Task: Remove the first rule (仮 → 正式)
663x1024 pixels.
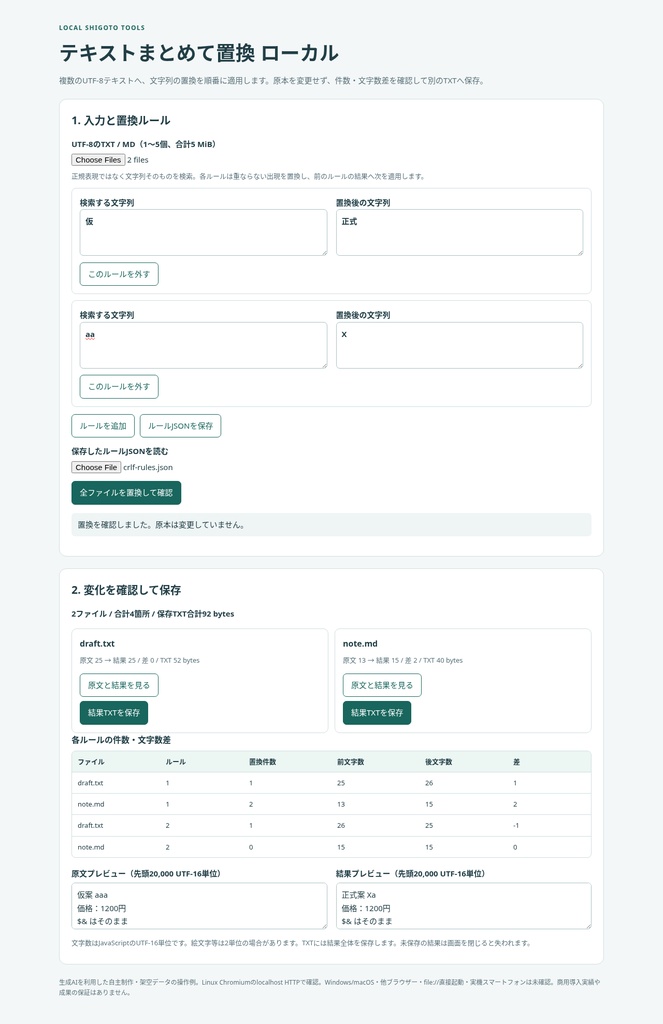Action: point(119,274)
